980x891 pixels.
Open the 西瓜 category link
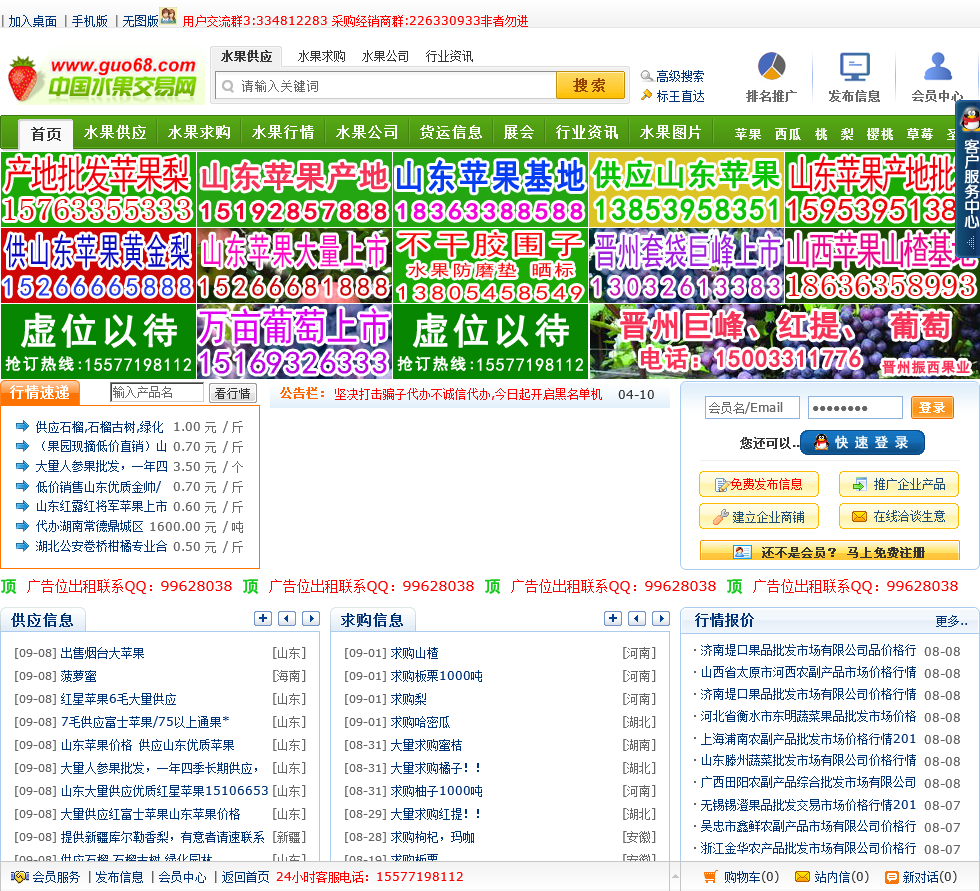point(788,134)
